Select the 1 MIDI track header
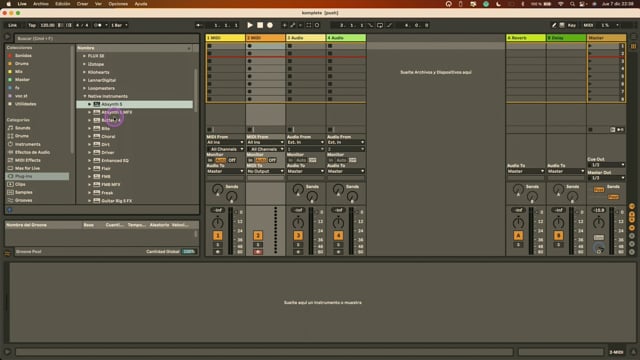This screenshot has height=360, width=640. point(225,38)
